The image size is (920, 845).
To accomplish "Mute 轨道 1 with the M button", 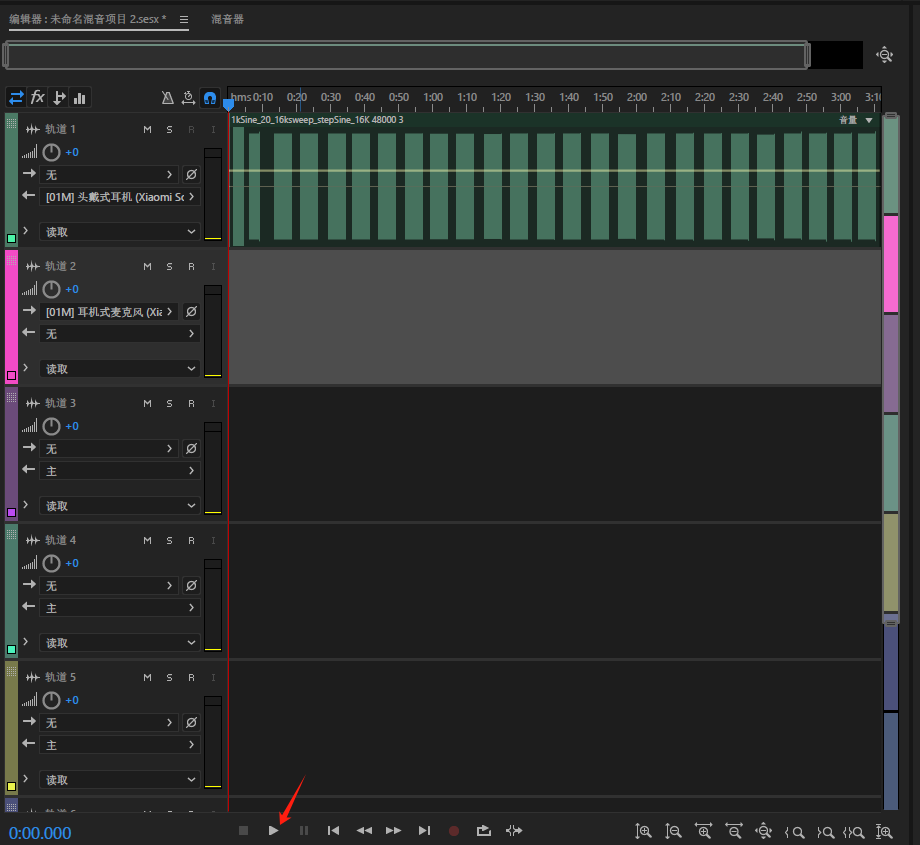I will tap(147, 130).
